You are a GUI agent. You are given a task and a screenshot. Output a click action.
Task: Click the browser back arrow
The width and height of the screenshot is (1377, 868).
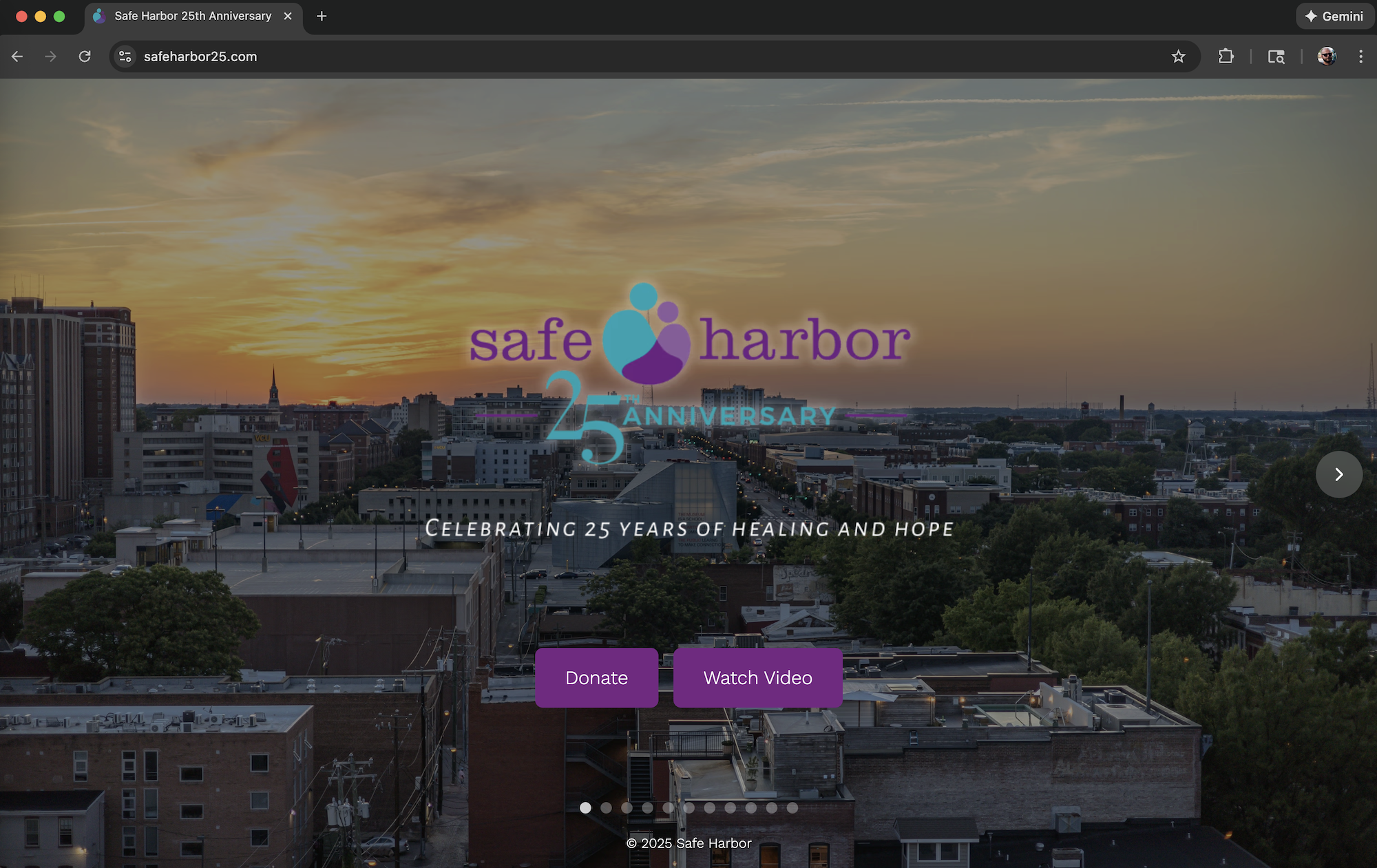pos(17,56)
